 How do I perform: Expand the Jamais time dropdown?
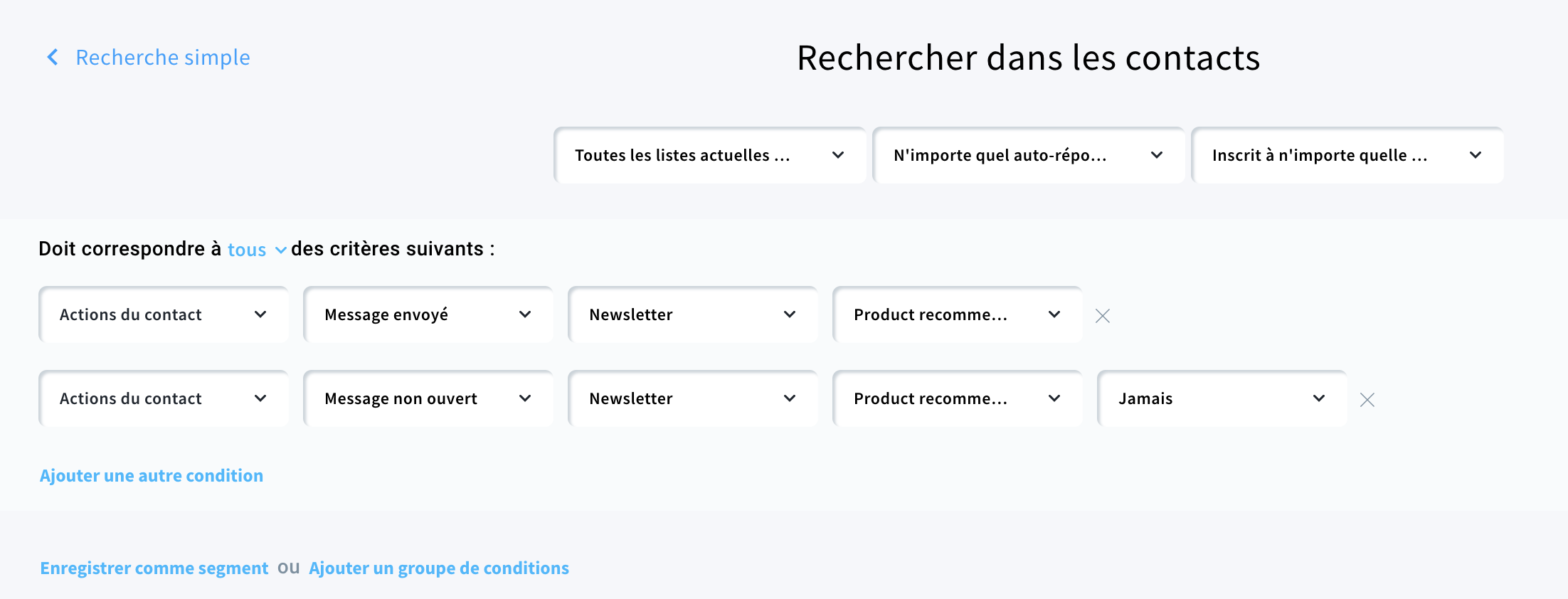tap(1222, 399)
